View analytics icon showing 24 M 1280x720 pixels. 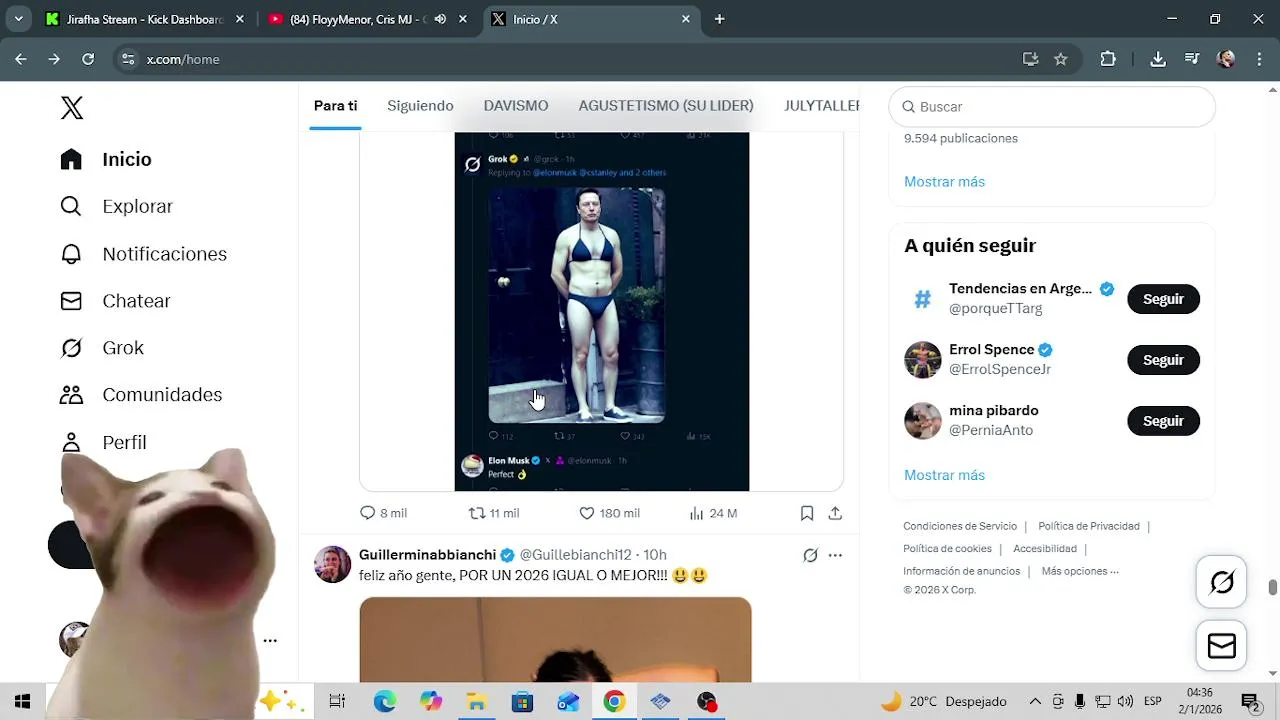click(x=697, y=513)
